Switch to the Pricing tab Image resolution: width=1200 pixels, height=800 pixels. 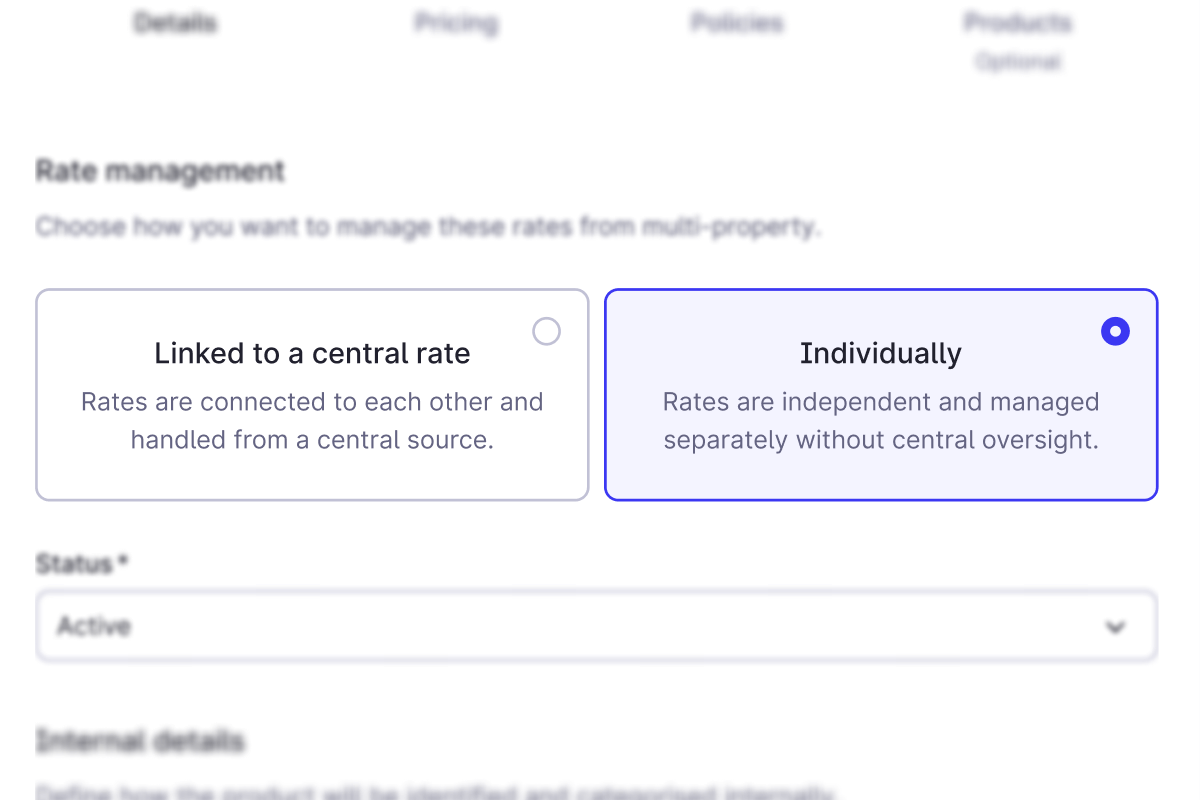[x=456, y=22]
